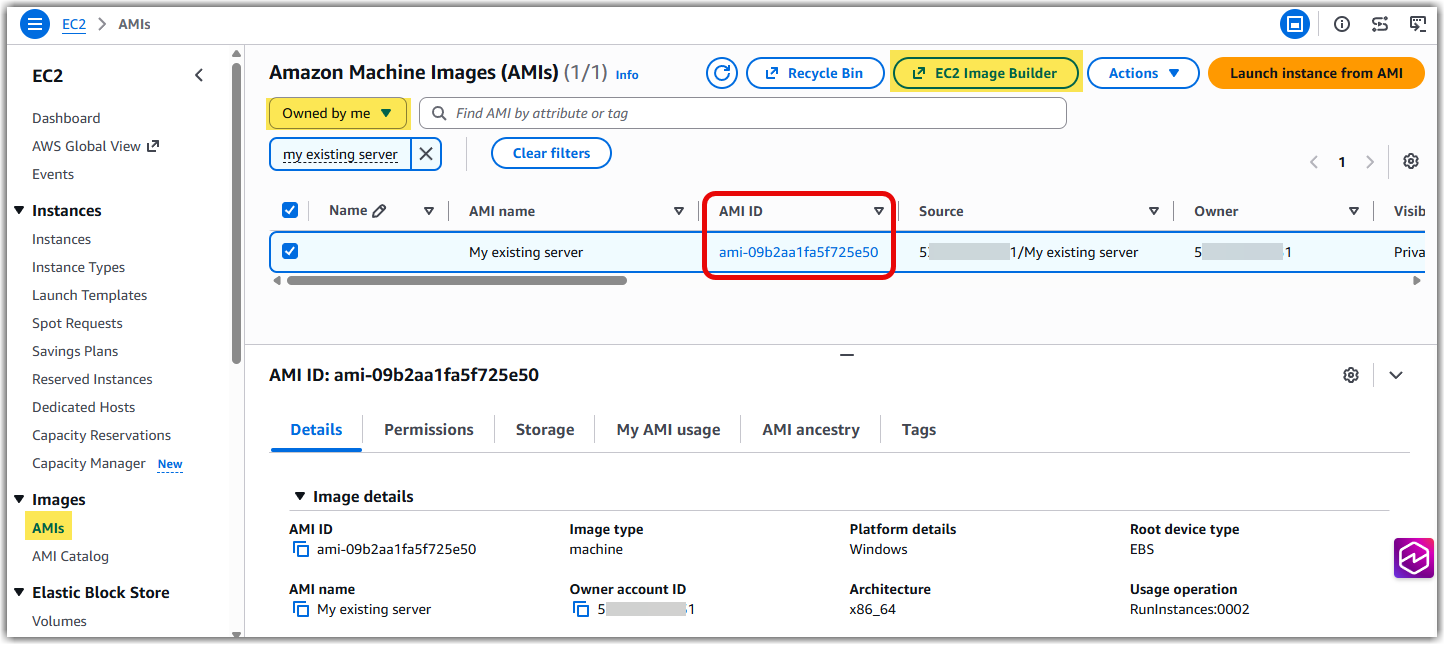This screenshot has width=1445, height=645.
Task: Click the header icon left of CloudShell
Action: click(1380, 24)
